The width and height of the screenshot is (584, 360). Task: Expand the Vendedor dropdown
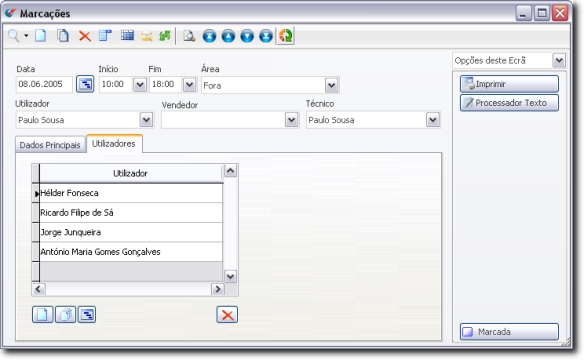291,120
